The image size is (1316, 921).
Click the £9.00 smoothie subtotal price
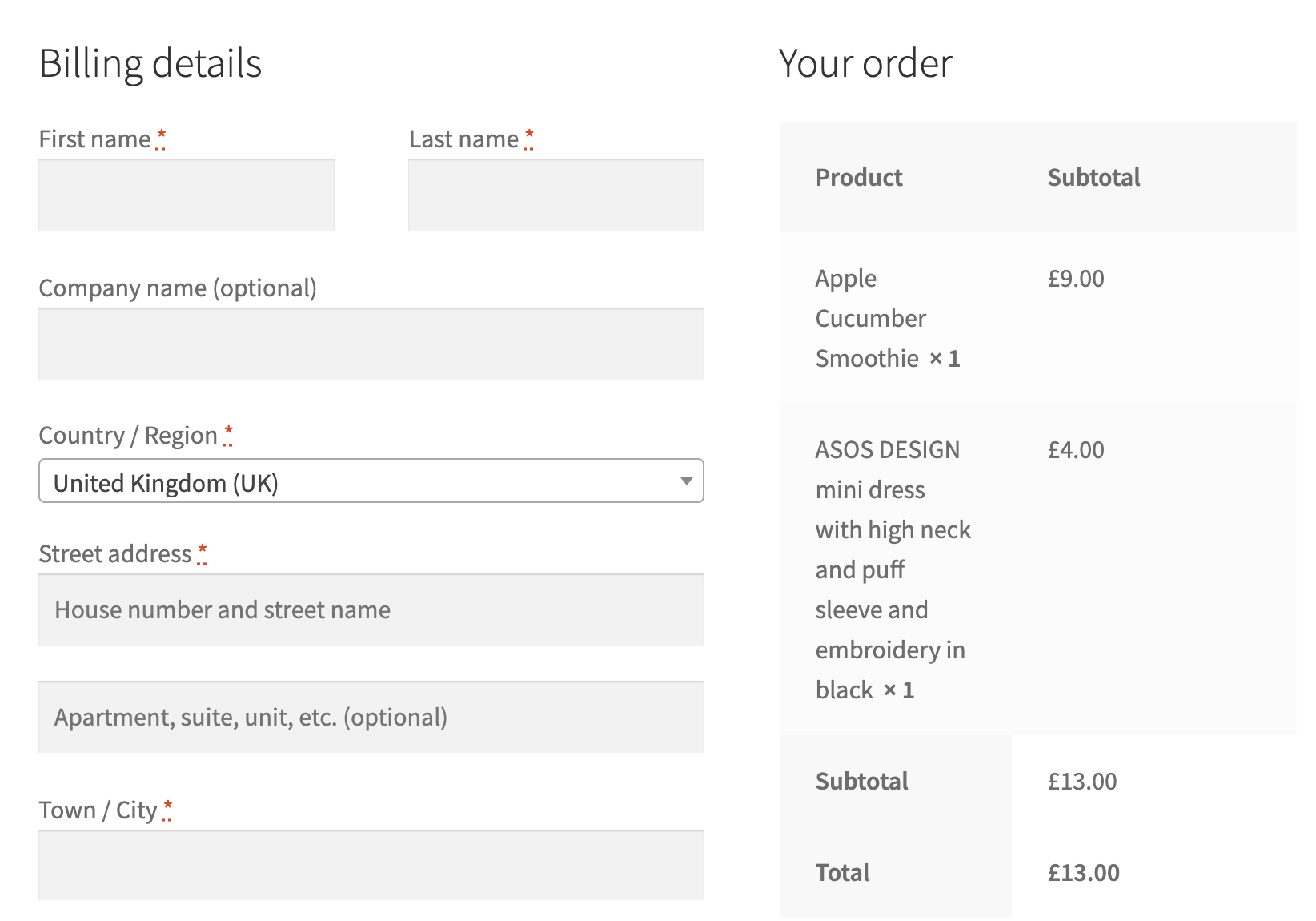coord(1076,279)
